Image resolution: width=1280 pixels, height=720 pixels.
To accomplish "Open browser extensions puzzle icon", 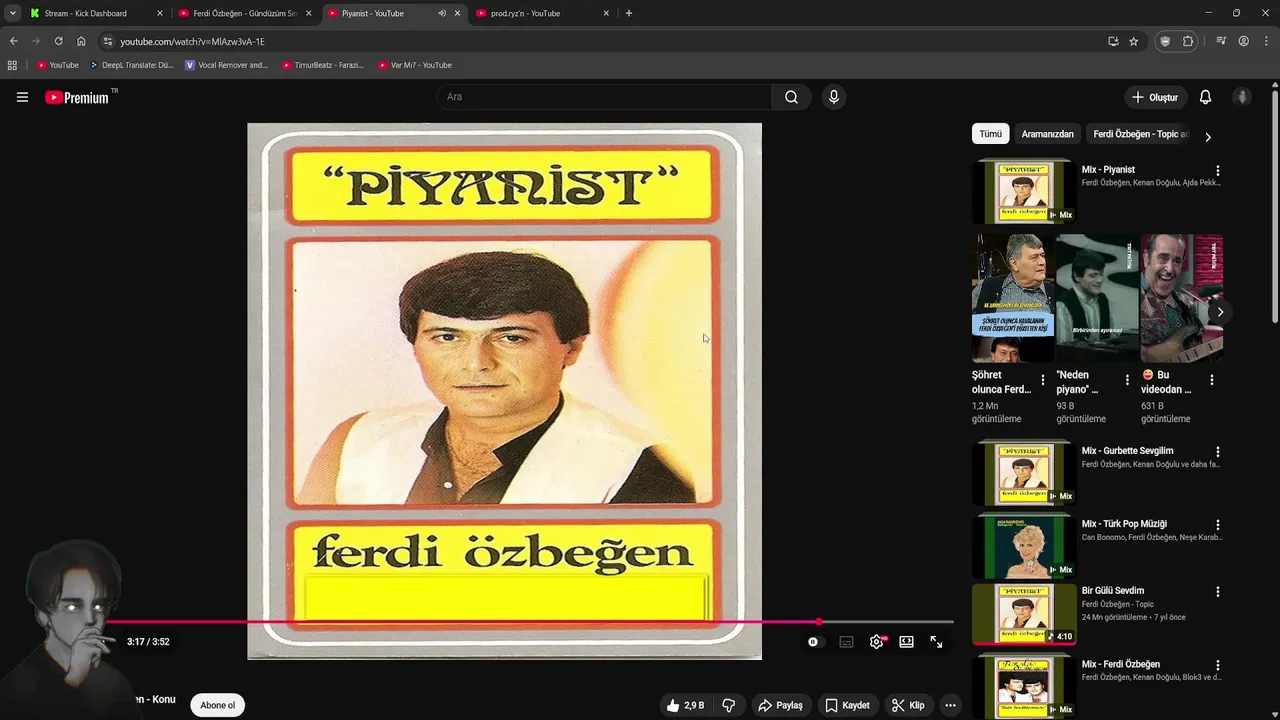I will coord(1188,41).
